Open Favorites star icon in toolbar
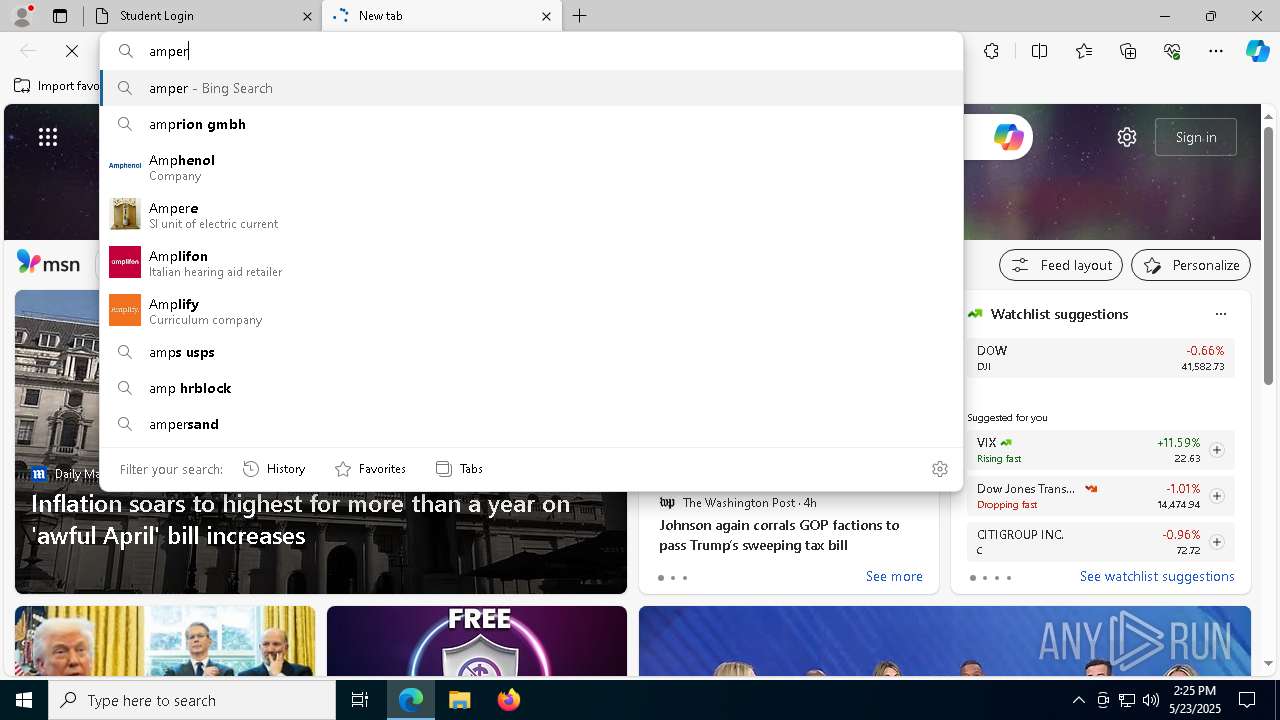 [1084, 51]
